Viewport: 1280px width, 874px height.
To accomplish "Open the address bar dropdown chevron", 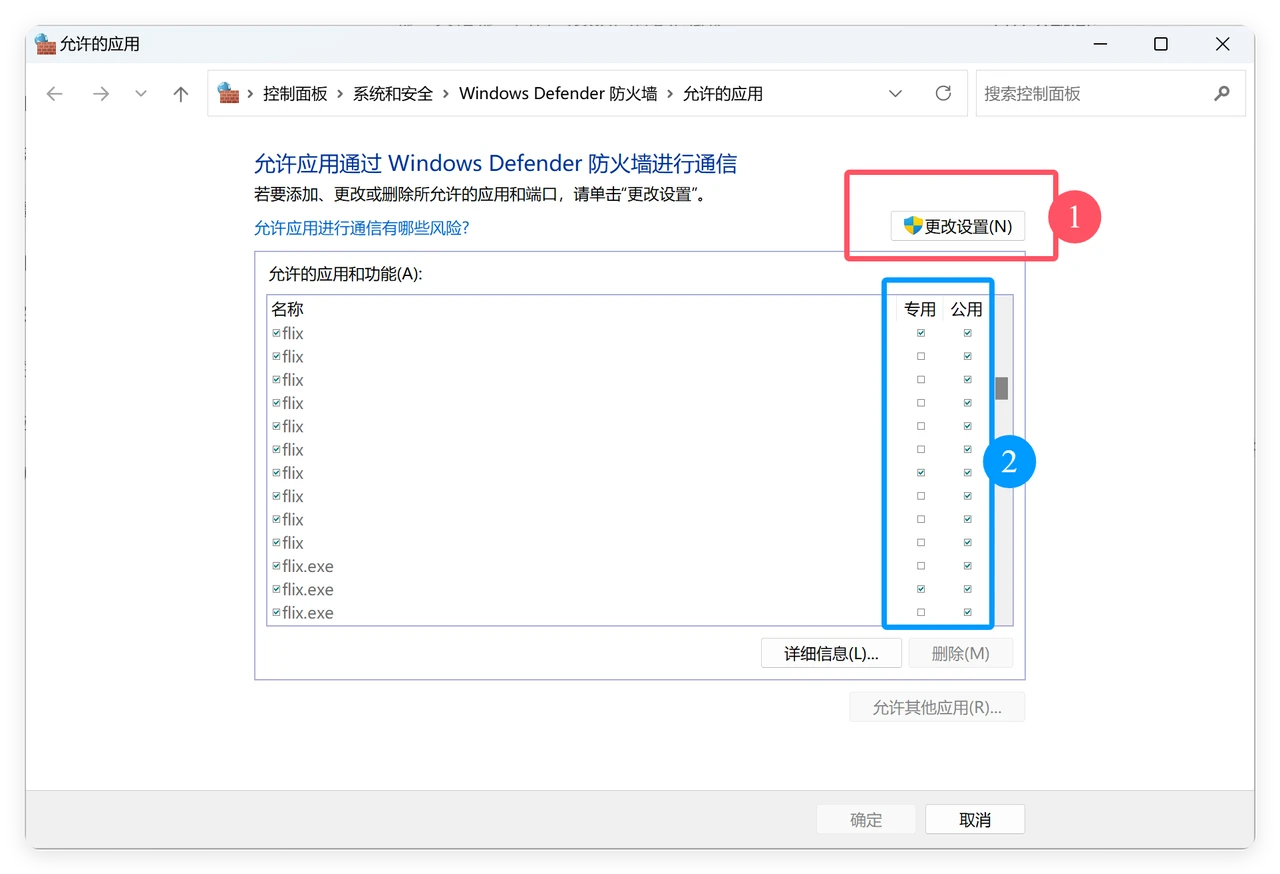I will [895, 93].
